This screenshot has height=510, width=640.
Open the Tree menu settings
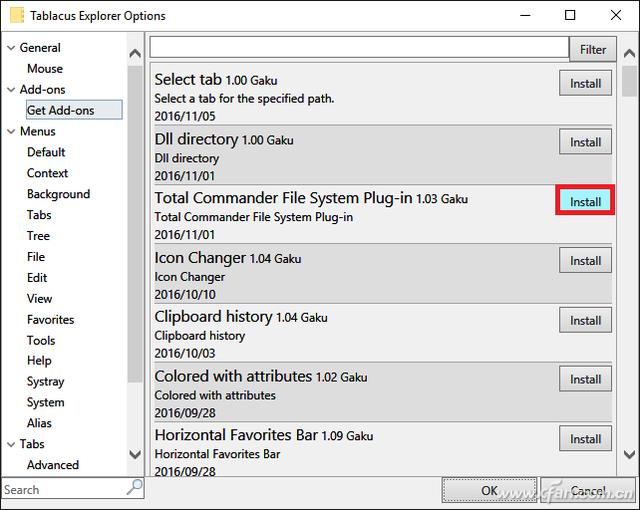pos(38,235)
